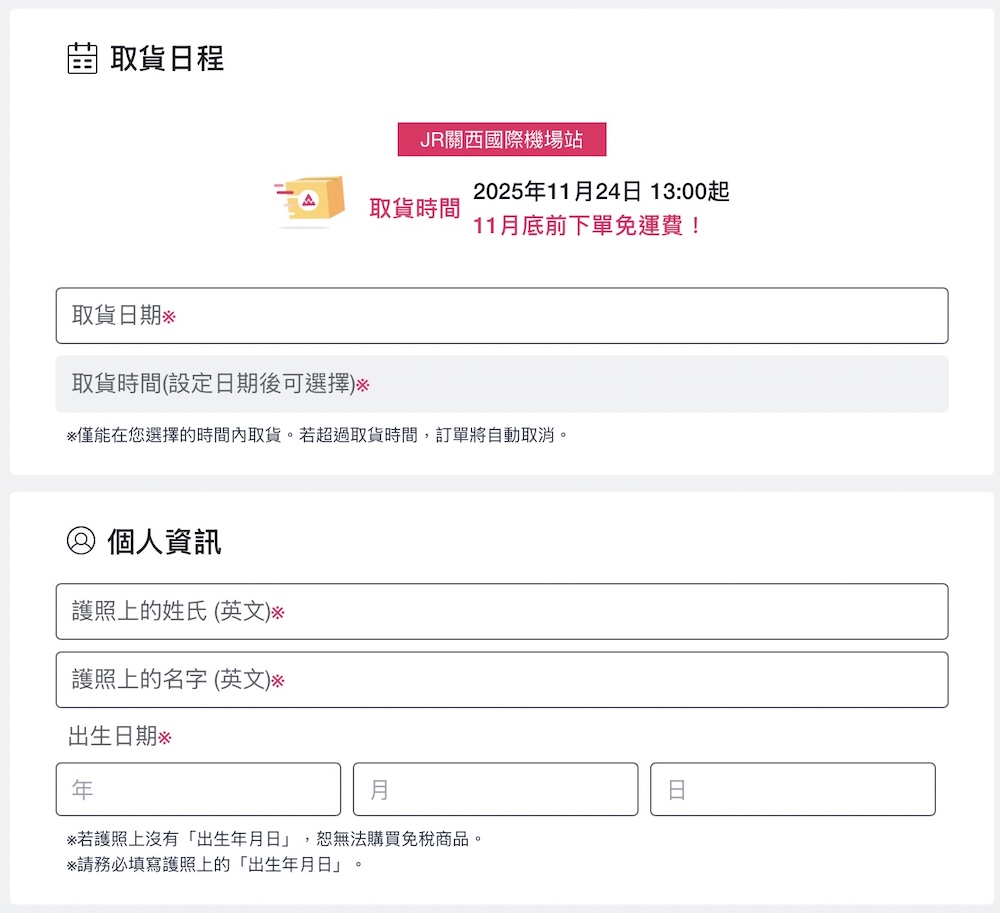Click the 日 birth day input box

tap(794, 789)
